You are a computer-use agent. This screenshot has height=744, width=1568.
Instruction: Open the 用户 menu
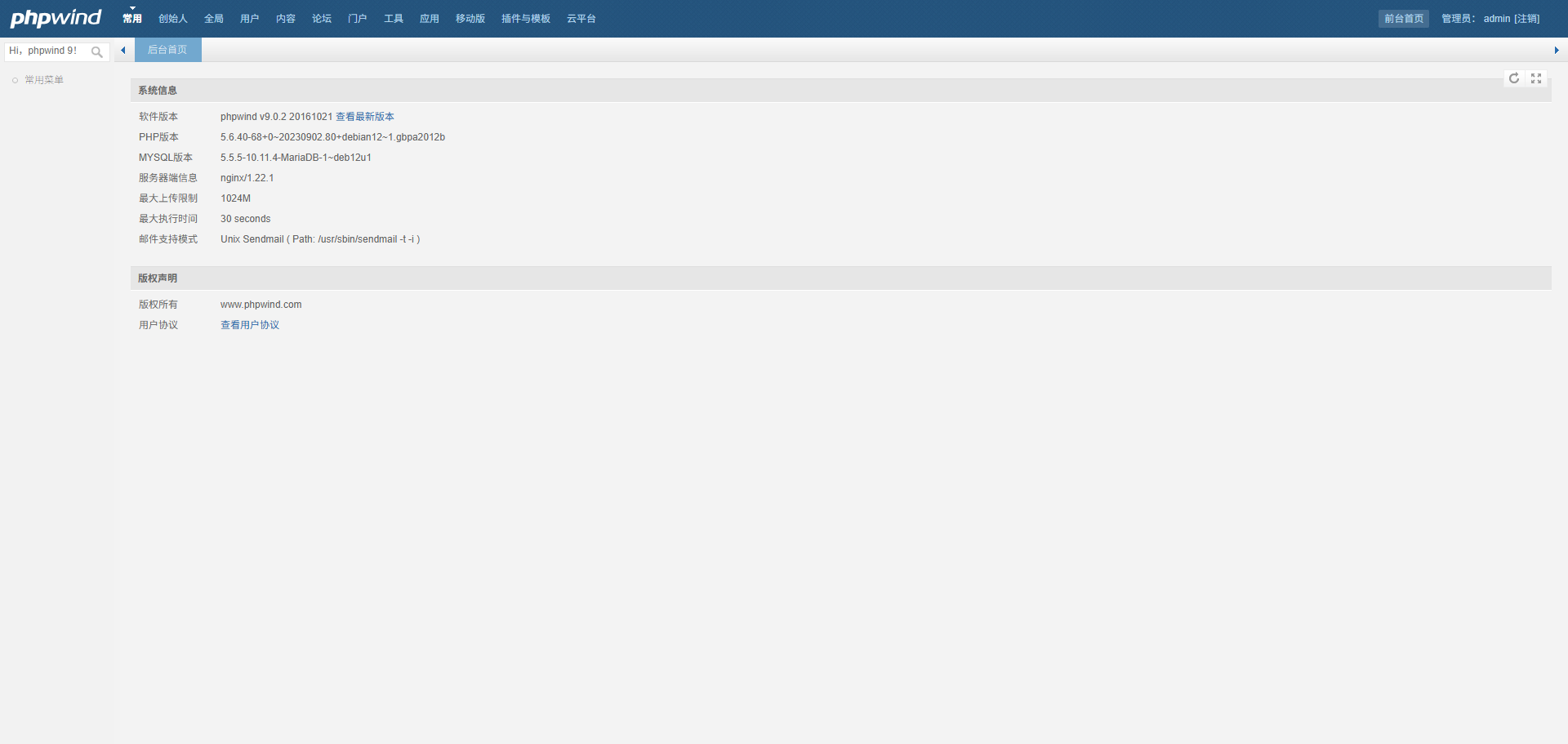[250, 19]
